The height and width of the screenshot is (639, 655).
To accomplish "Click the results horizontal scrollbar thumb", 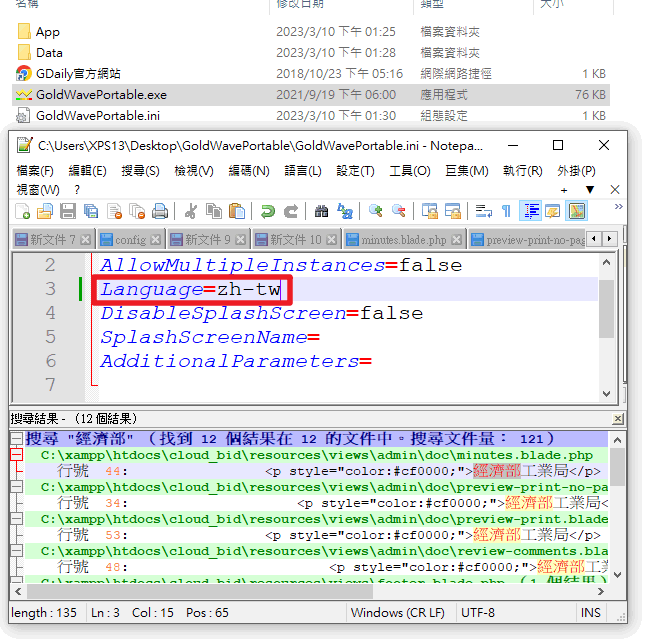I will (x=200, y=591).
